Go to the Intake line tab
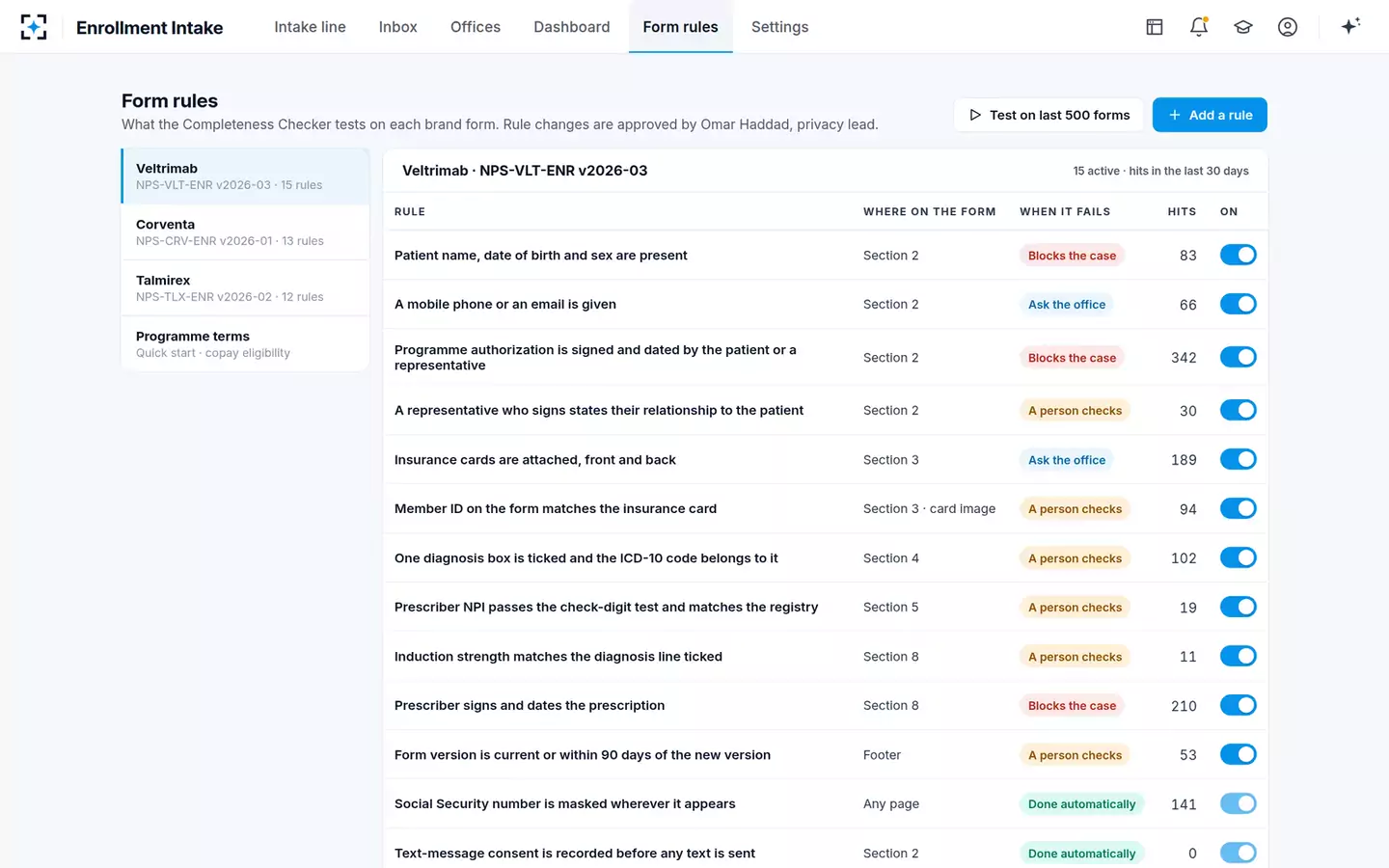The width and height of the screenshot is (1389, 868). pos(310,27)
